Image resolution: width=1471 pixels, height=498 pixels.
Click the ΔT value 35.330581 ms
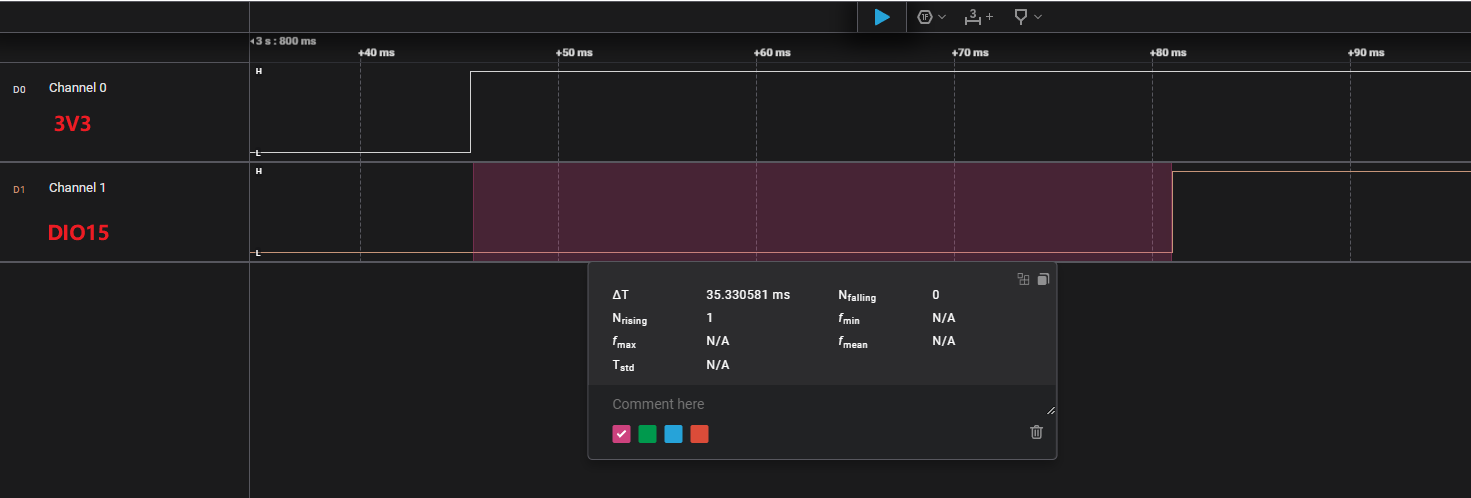click(x=748, y=295)
